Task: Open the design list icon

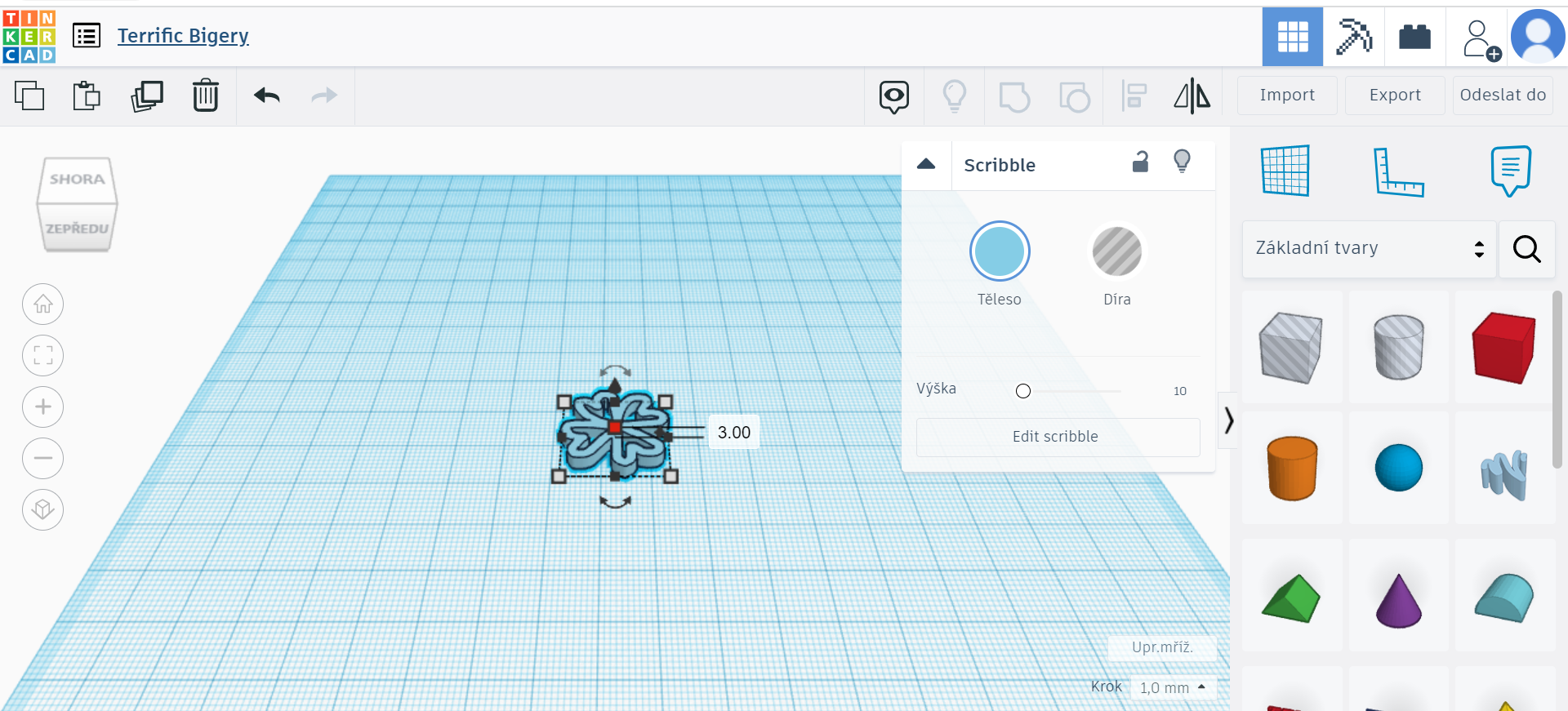Action: click(87, 36)
